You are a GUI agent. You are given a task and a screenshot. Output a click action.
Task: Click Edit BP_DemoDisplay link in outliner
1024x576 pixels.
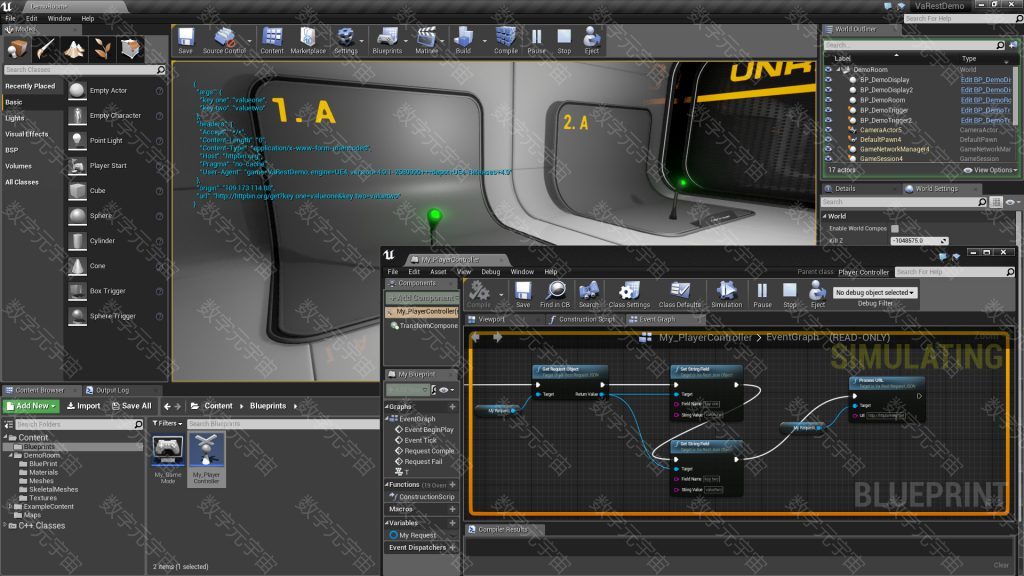[985, 80]
